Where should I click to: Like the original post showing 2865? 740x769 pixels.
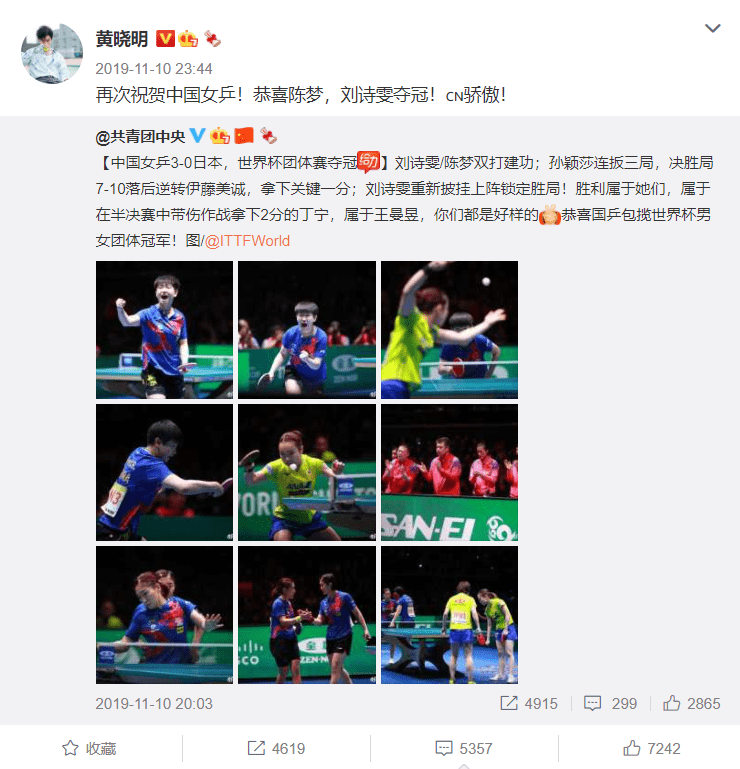pos(691,704)
